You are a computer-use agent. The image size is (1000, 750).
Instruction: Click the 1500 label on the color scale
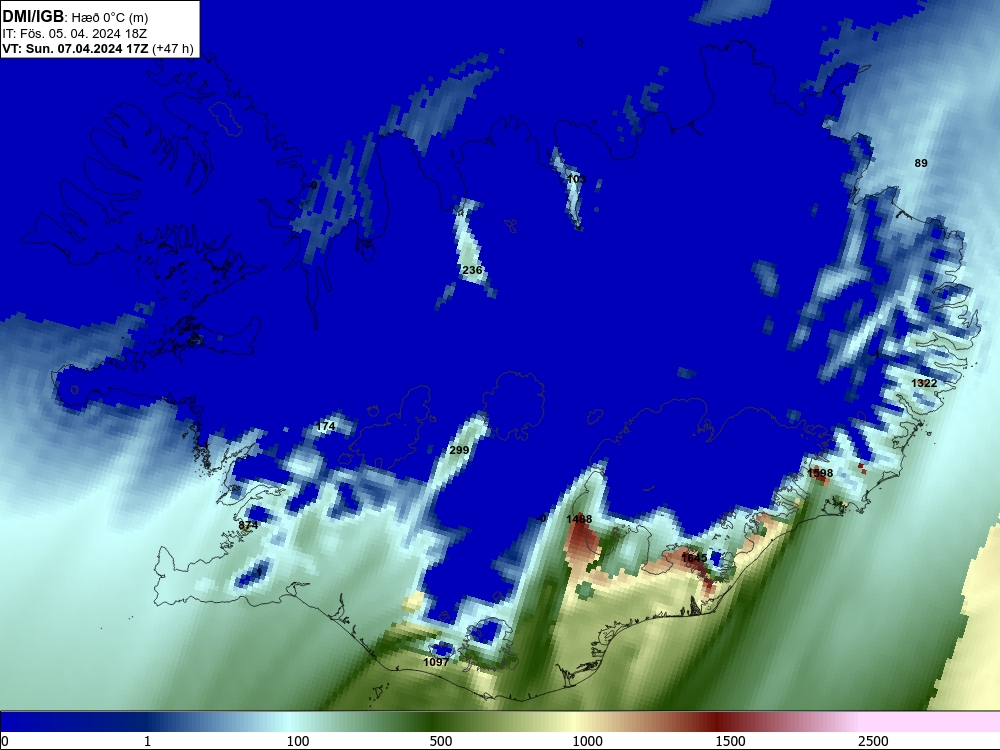(x=730, y=741)
